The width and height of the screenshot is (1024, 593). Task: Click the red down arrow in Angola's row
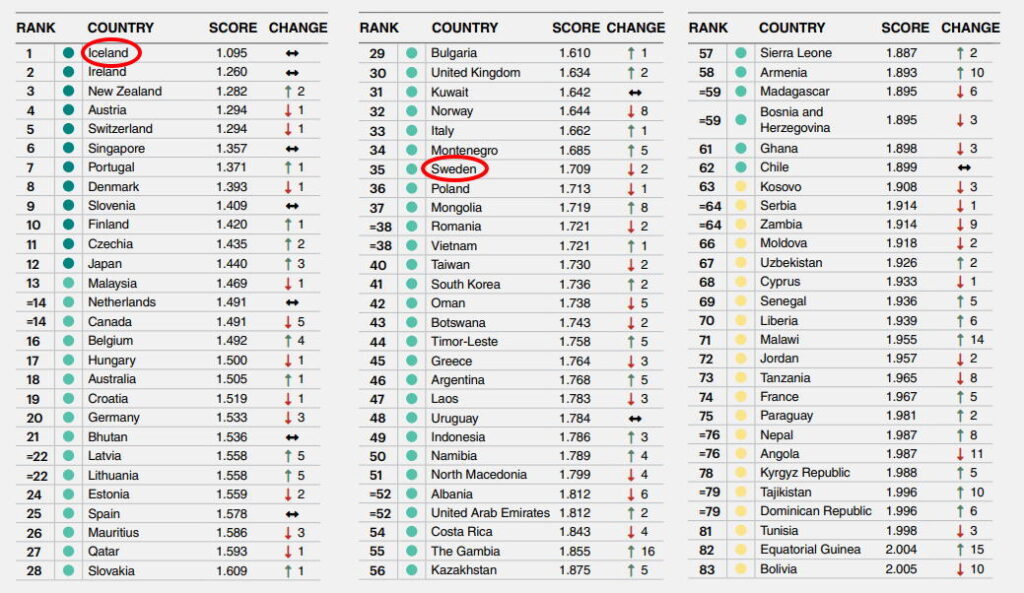click(x=959, y=454)
